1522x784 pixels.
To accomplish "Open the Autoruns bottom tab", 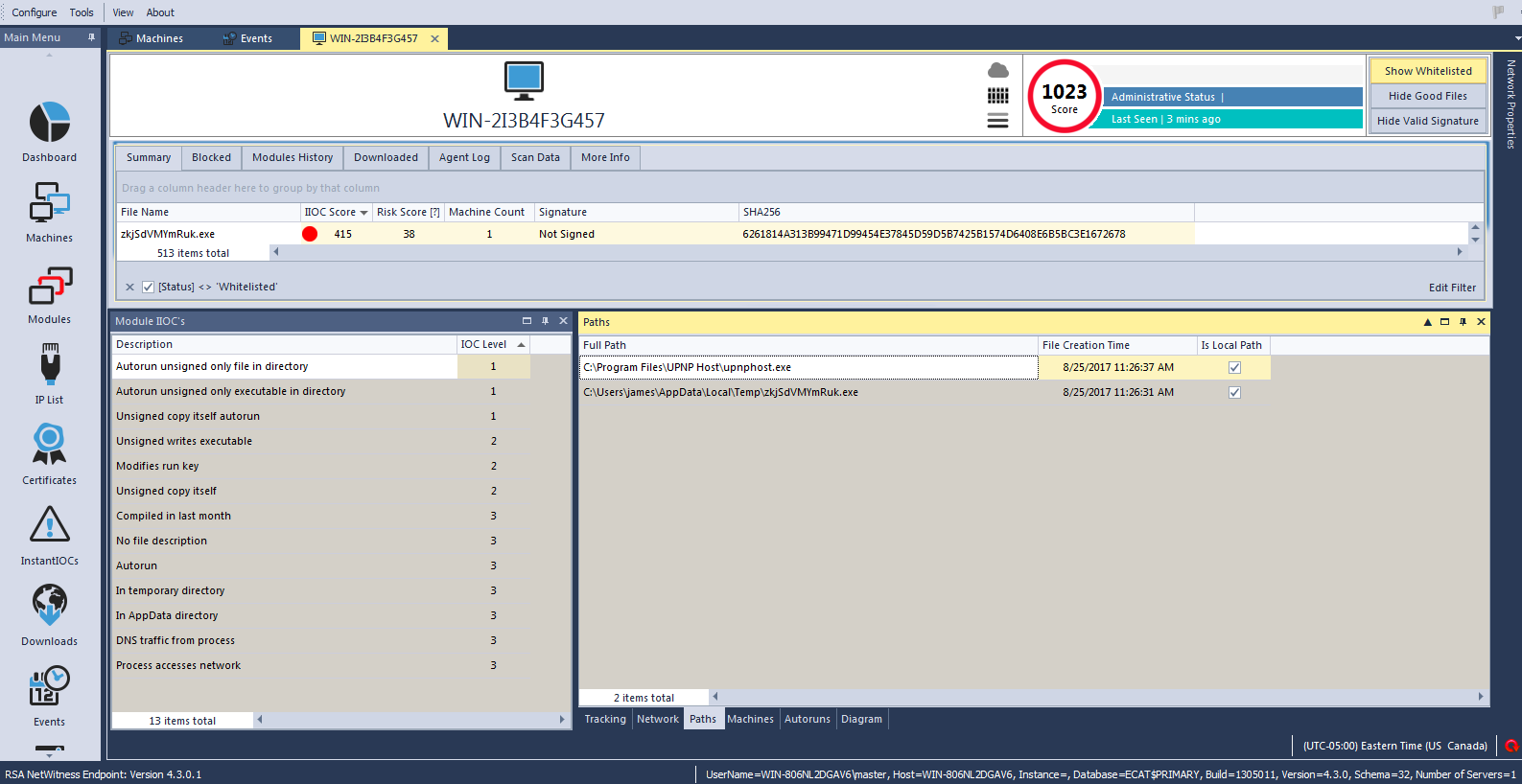I will click(x=807, y=719).
